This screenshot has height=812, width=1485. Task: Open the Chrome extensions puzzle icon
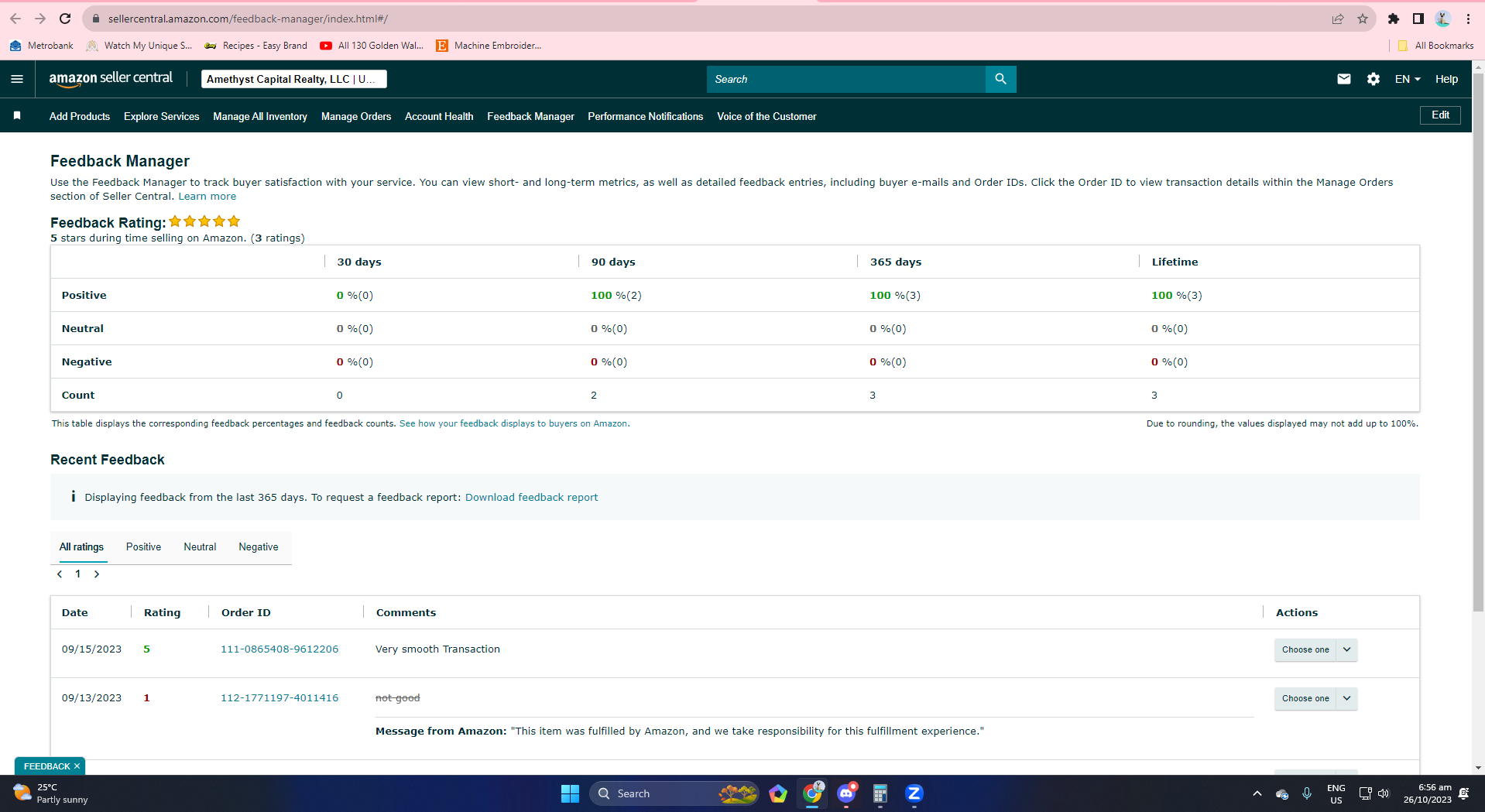point(1394,19)
